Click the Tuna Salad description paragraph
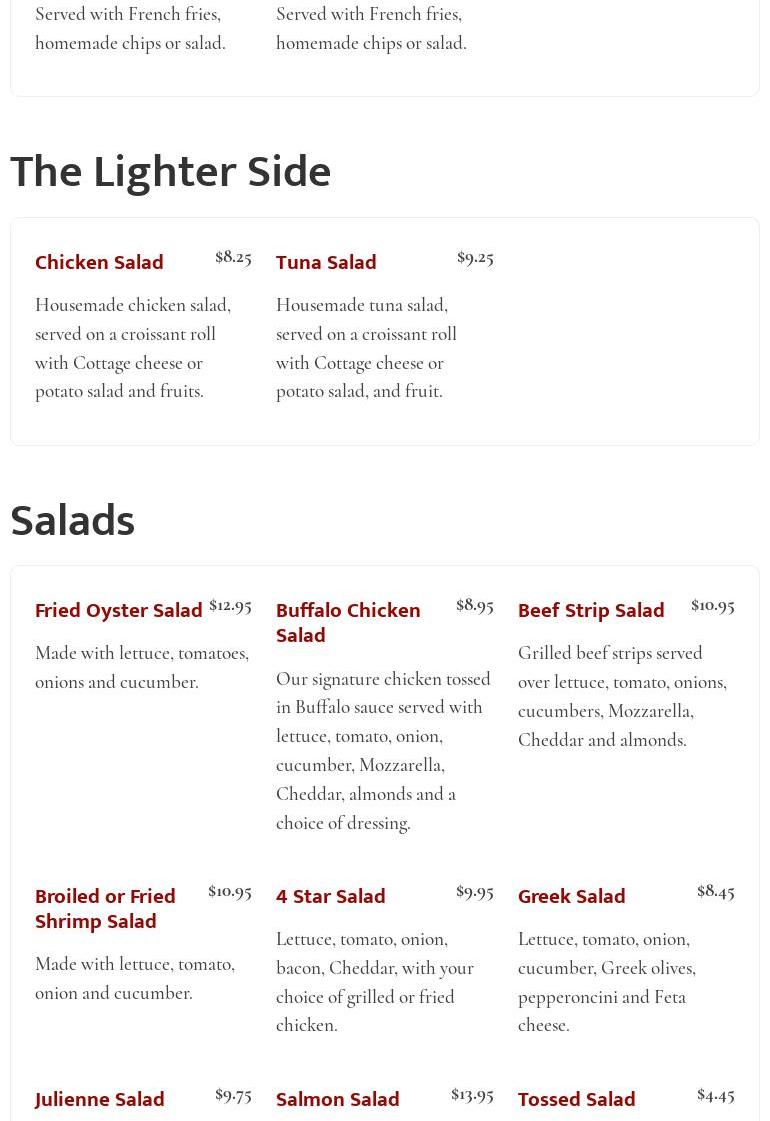770x1121 pixels. click(x=366, y=349)
